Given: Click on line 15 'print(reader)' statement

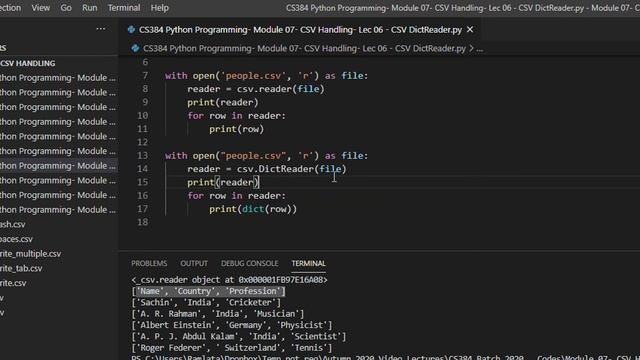Looking at the screenshot, I should point(223,182).
